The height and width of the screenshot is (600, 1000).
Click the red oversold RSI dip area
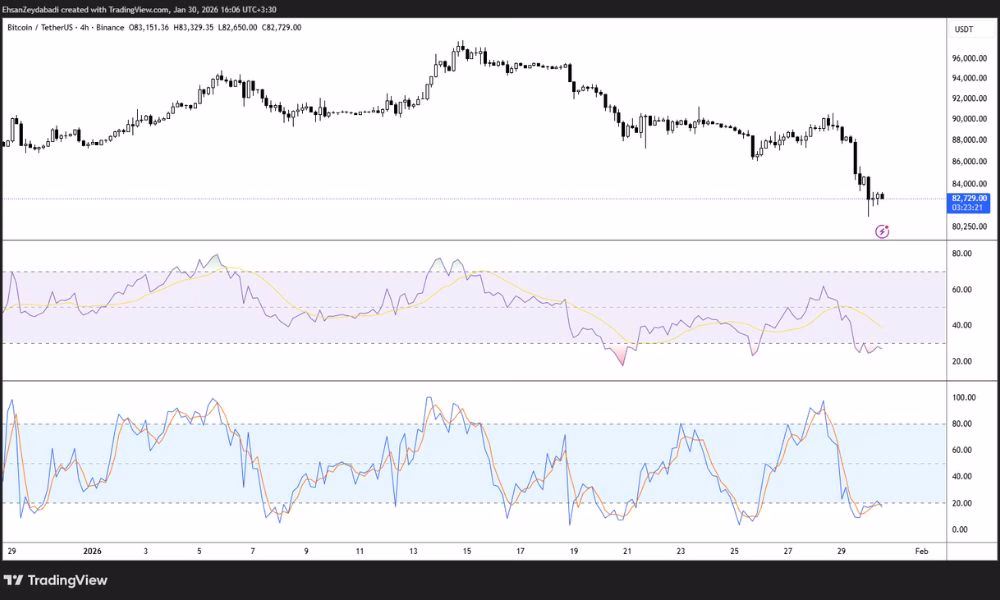pyautogui.click(x=623, y=356)
